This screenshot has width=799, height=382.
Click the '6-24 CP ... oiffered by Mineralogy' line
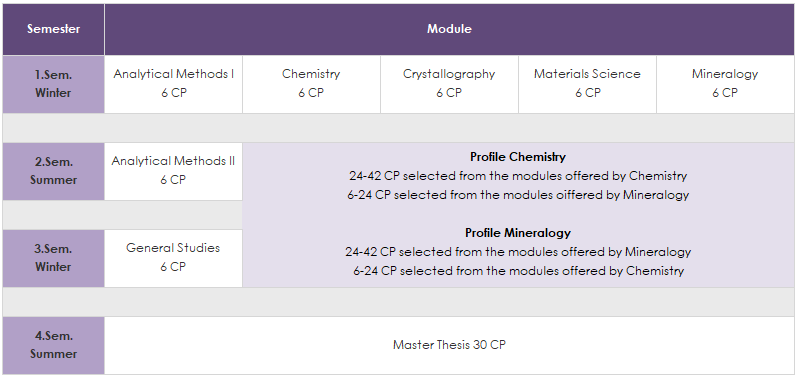(518, 195)
